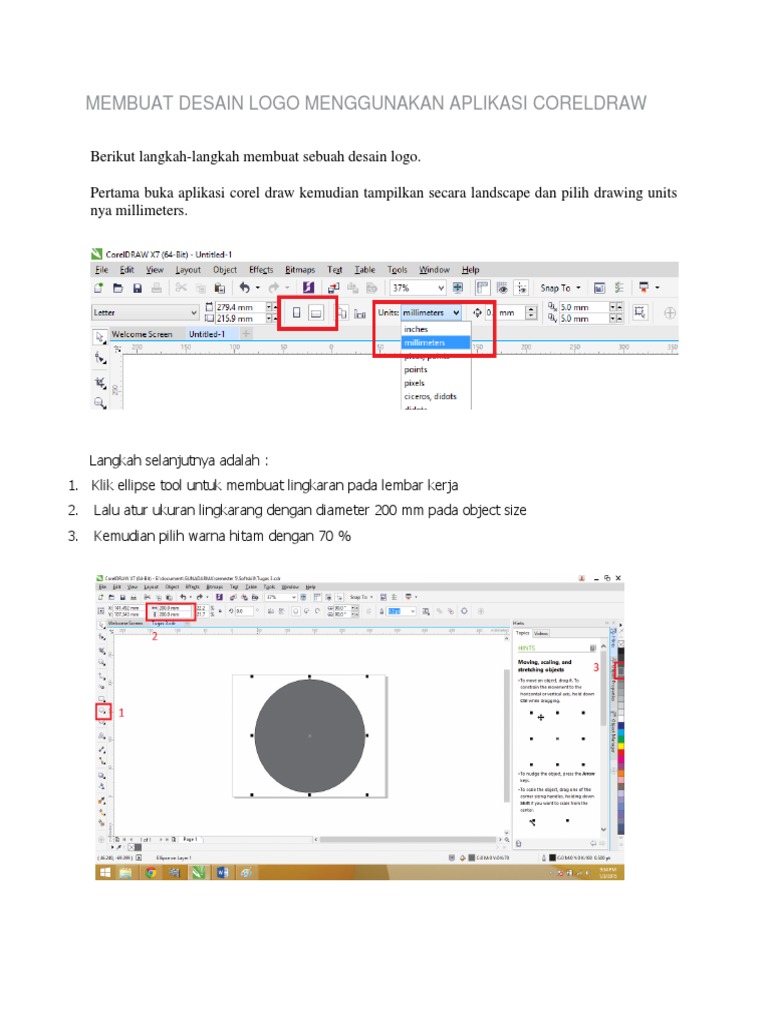Screen dimensions: 768x1024
Task: Open Word from the Windows taskbar
Action: tap(222, 872)
